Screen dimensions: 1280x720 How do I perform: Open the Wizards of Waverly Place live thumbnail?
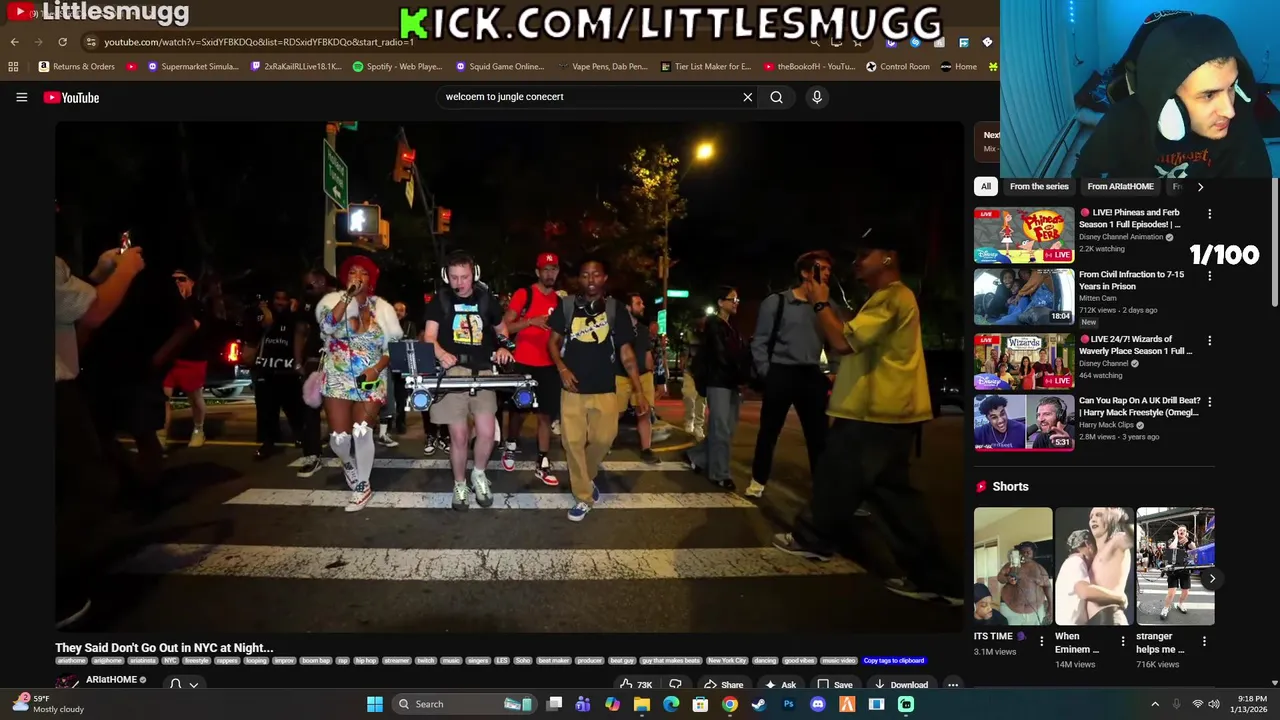click(x=1024, y=361)
